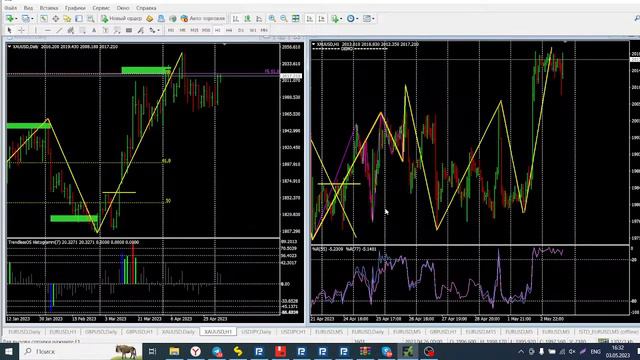640x360 pixels.
Task: Open the Indicators list icon
Action: coord(335,18)
